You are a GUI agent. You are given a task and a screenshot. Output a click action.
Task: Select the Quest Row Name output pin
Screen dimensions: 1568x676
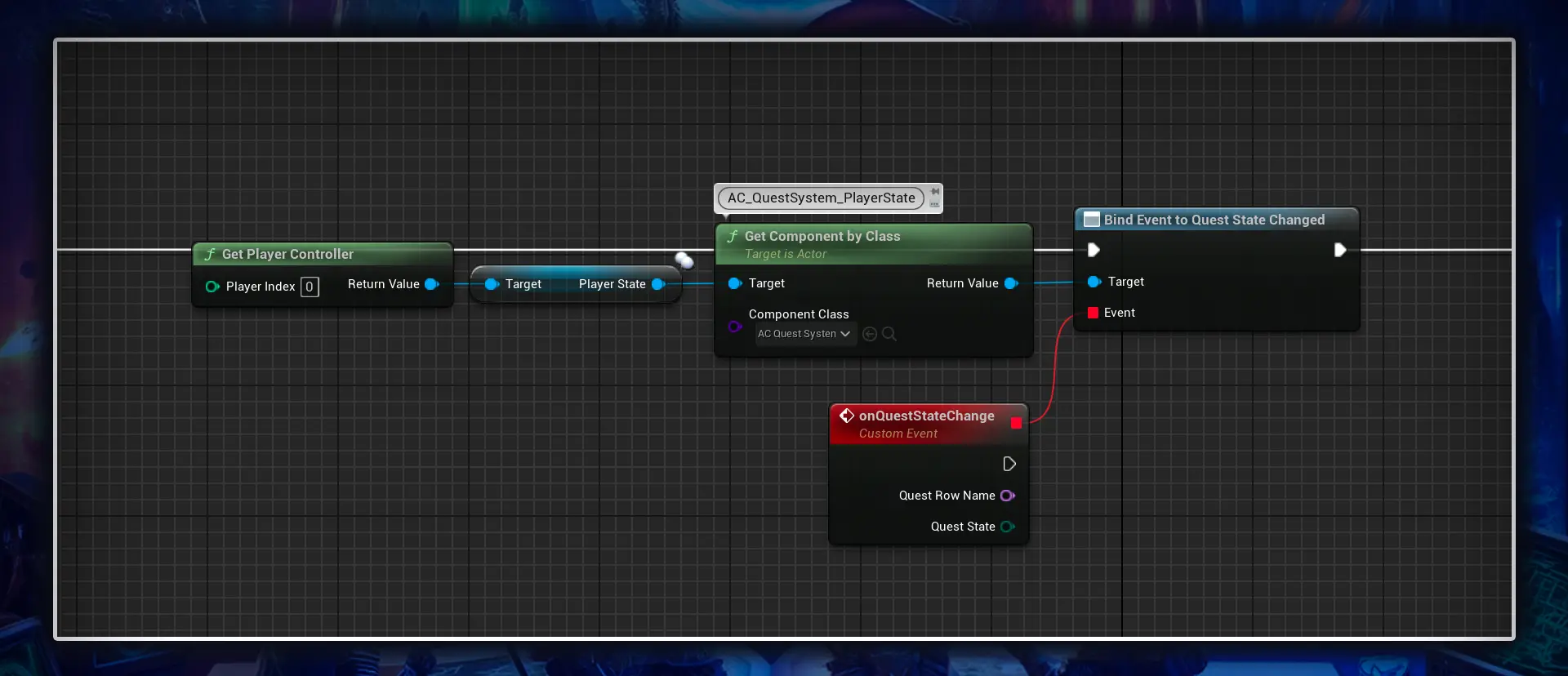tap(1008, 496)
